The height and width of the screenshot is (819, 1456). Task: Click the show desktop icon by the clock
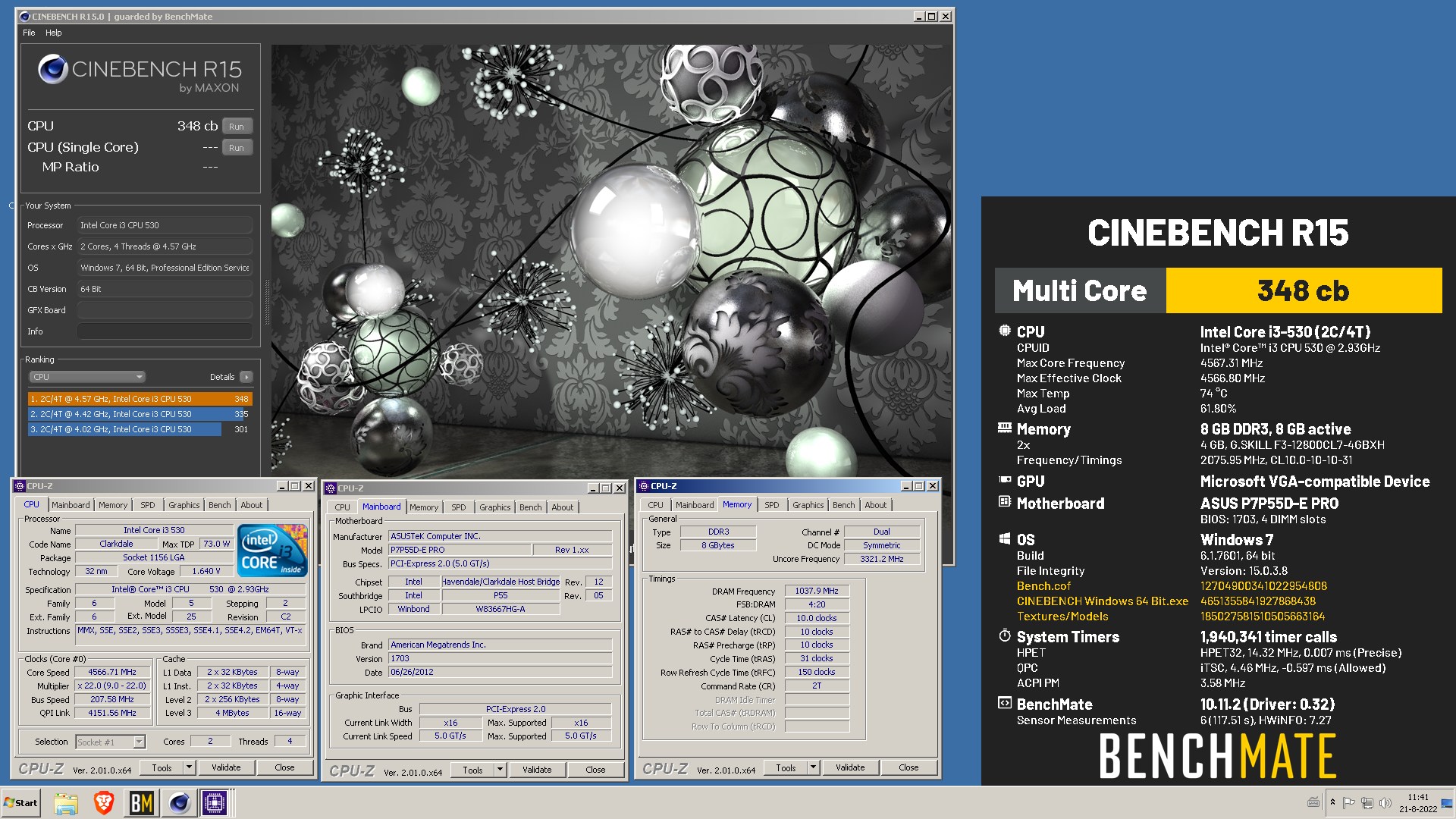pos(1447,803)
